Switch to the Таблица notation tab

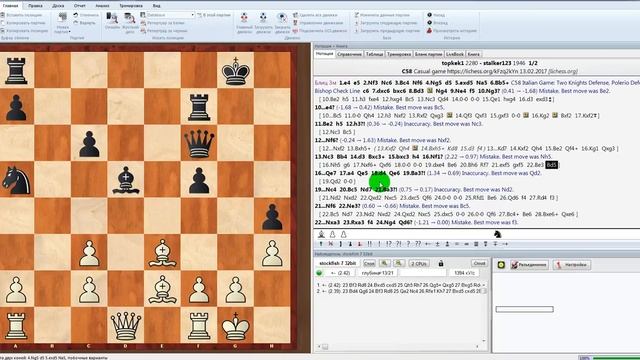point(374,54)
